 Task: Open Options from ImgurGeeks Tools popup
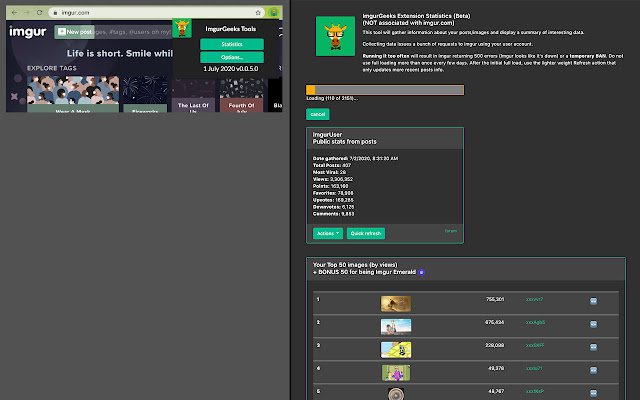(232, 57)
